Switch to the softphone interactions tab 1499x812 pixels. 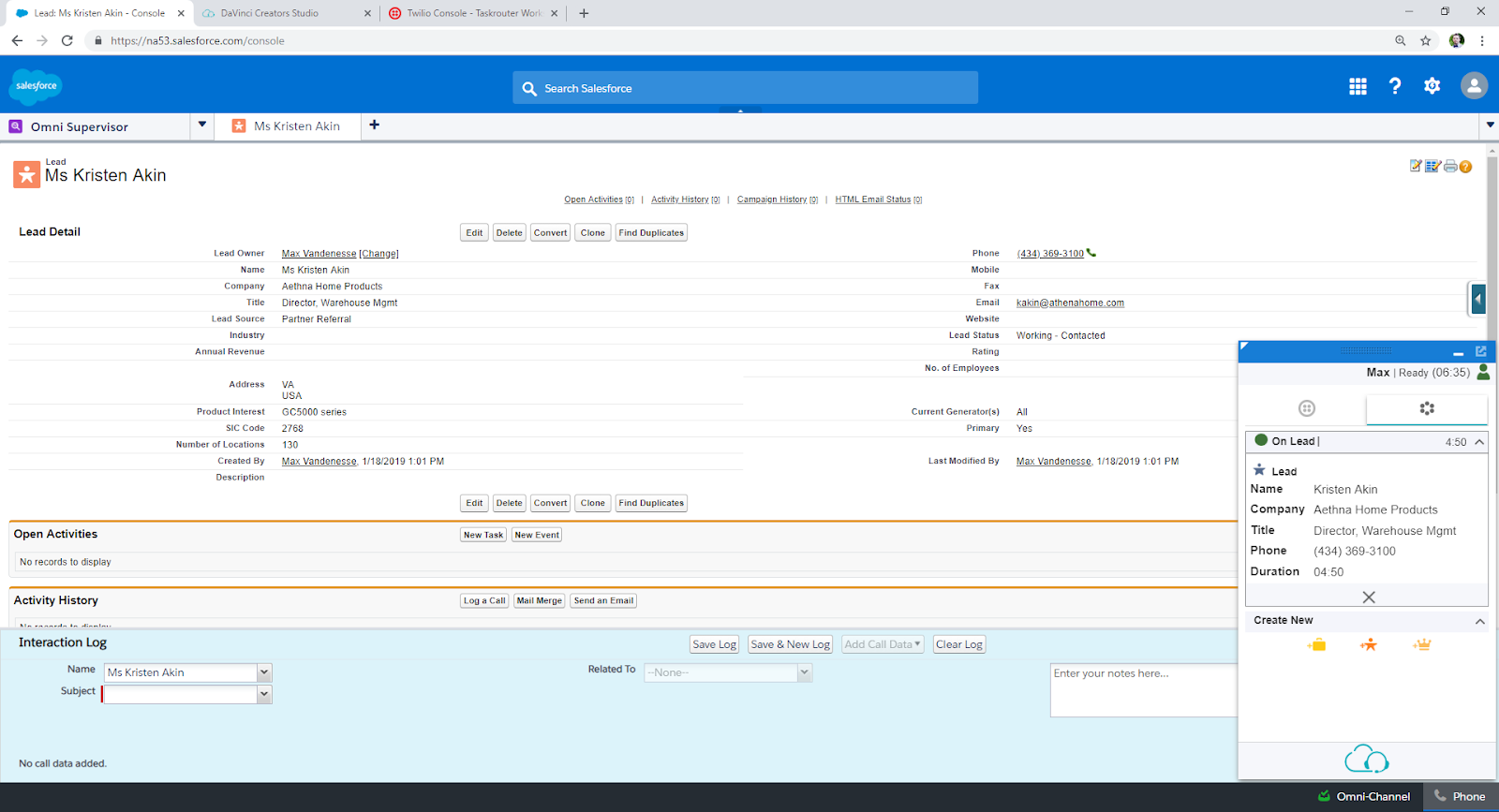tap(1427, 408)
